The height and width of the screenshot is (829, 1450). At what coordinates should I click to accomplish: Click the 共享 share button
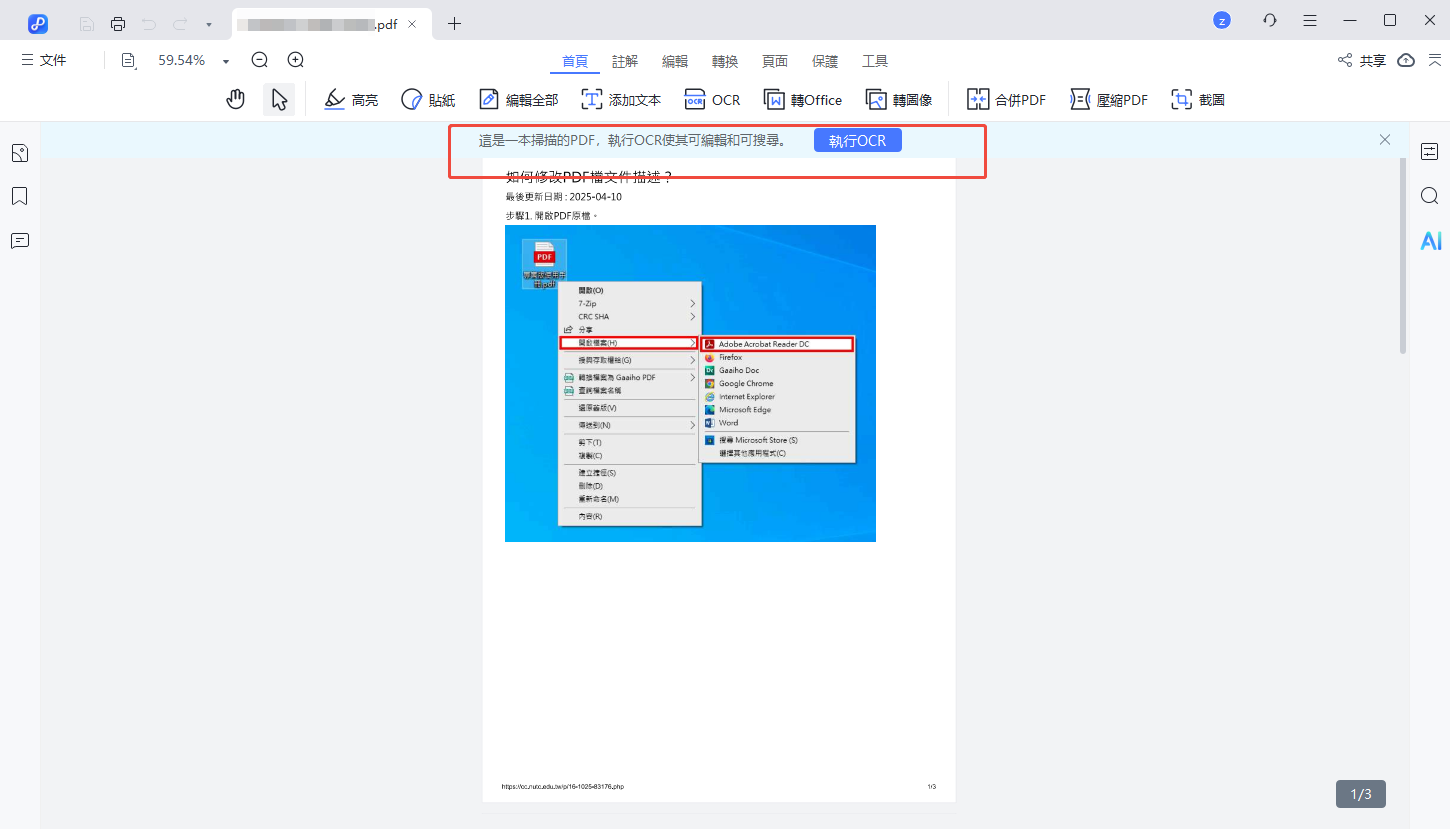tap(1362, 60)
